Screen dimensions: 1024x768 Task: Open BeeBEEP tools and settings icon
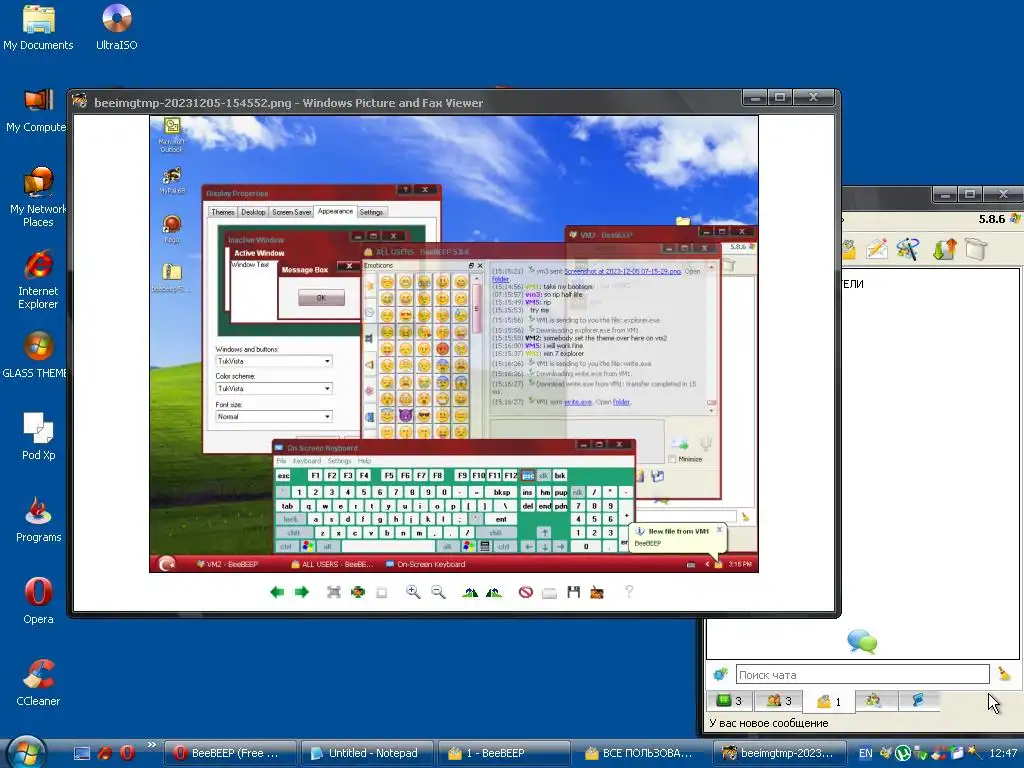908,249
